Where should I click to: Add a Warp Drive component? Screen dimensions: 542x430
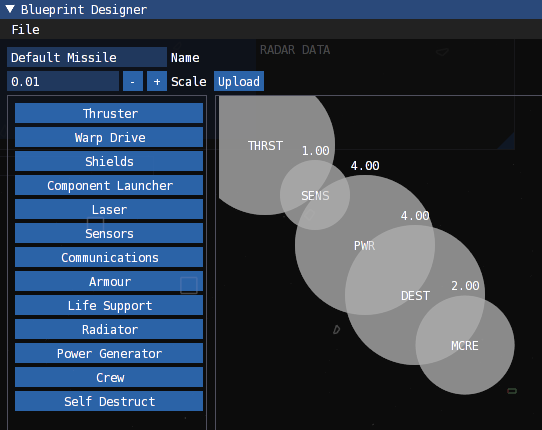tap(109, 137)
